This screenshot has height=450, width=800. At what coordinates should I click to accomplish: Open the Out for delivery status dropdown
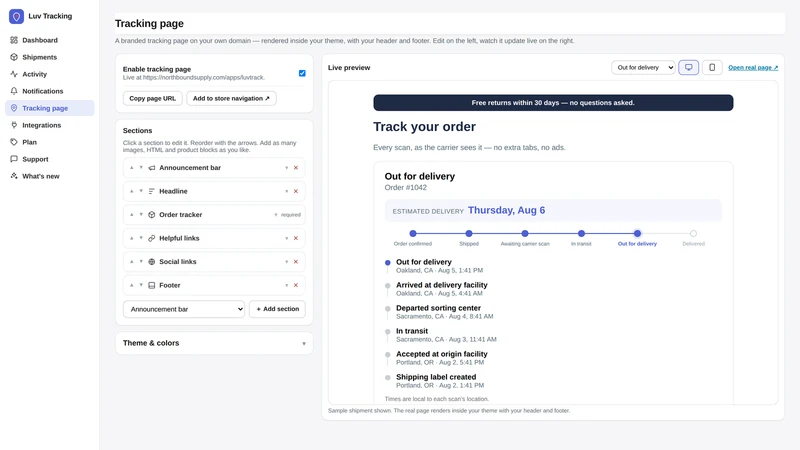[643, 67]
